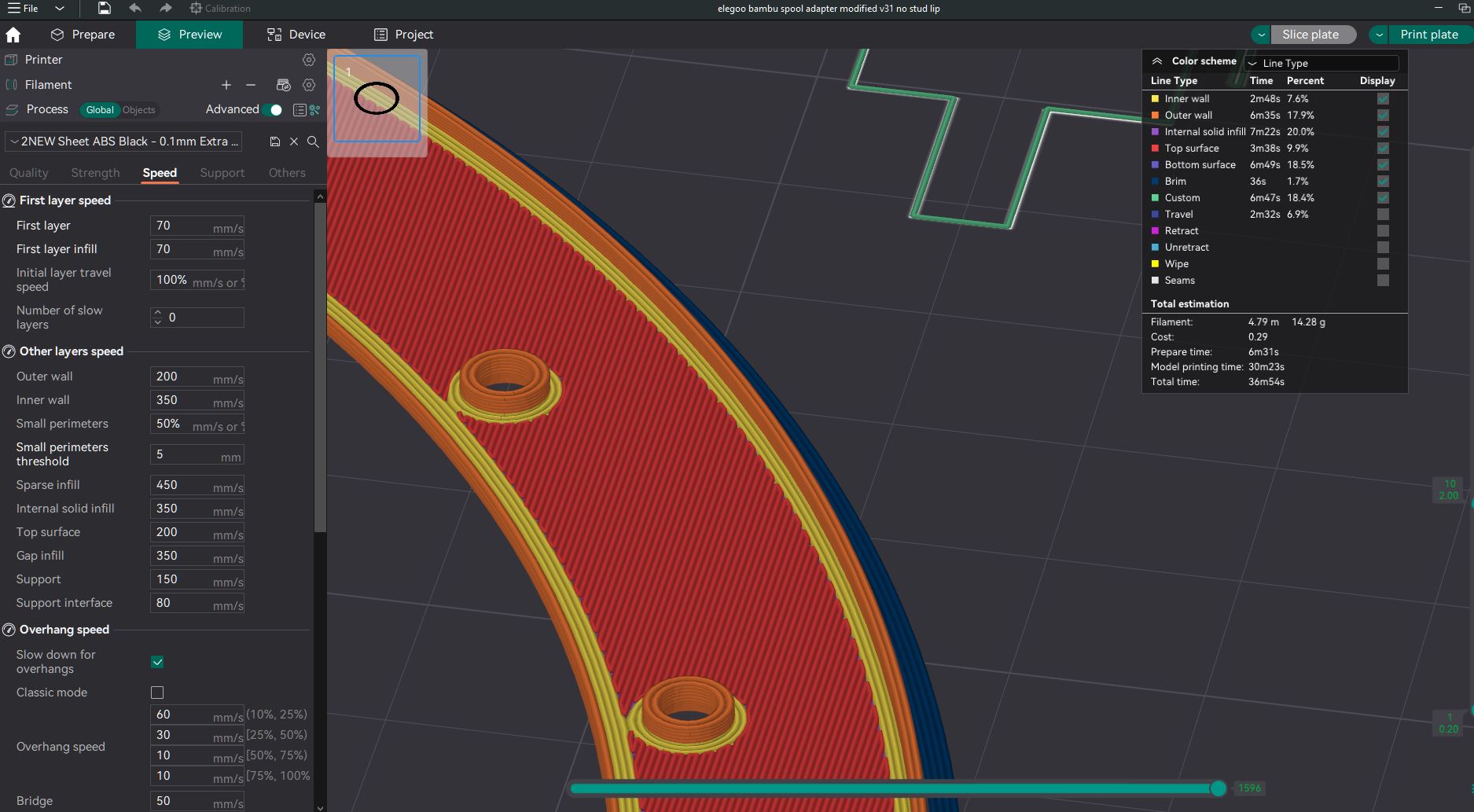The width and height of the screenshot is (1474, 812).
Task: Save the process preset with disk icon
Action: (x=274, y=141)
